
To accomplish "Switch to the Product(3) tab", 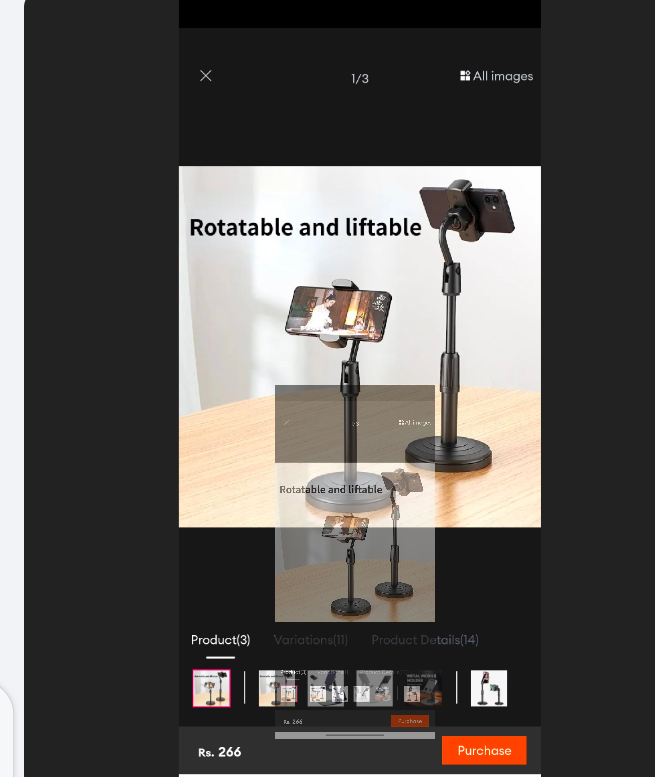I will click(x=220, y=640).
